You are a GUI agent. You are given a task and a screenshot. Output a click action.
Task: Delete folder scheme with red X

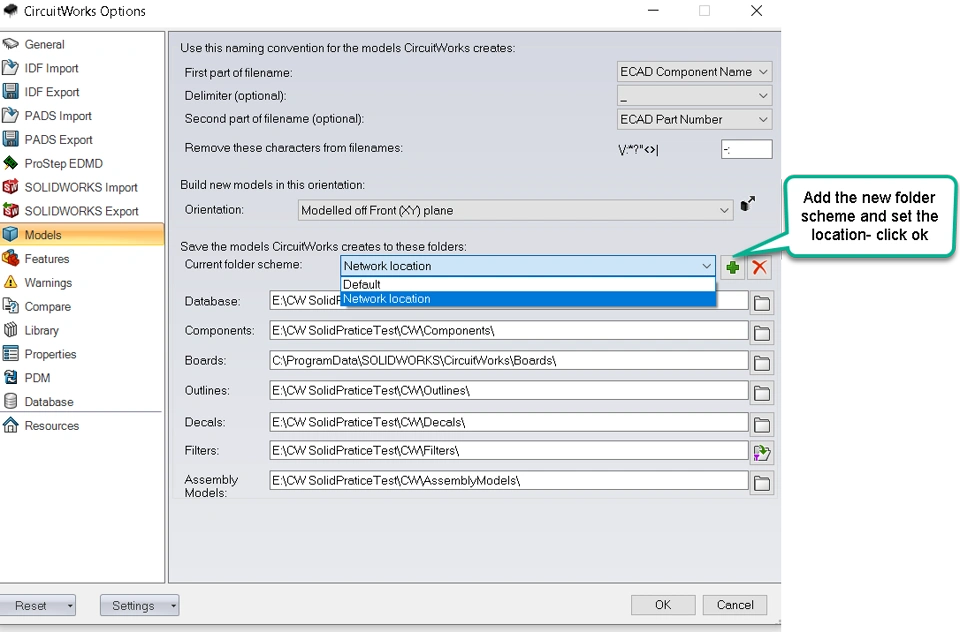tap(759, 267)
